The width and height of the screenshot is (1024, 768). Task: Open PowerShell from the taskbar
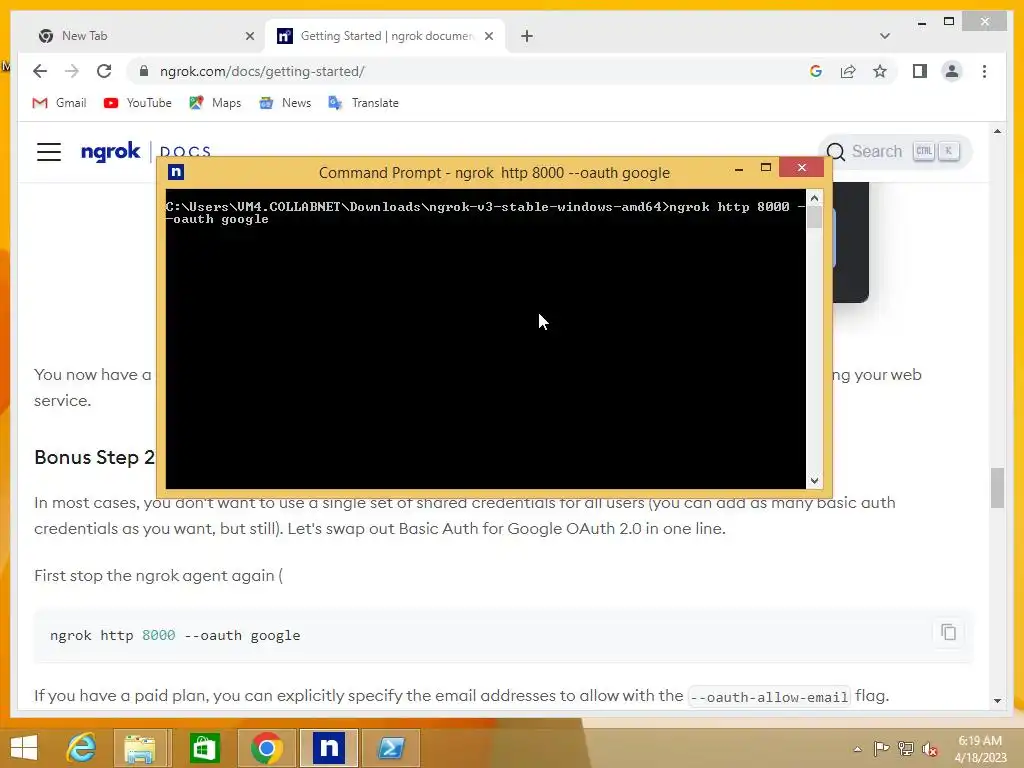pos(391,748)
